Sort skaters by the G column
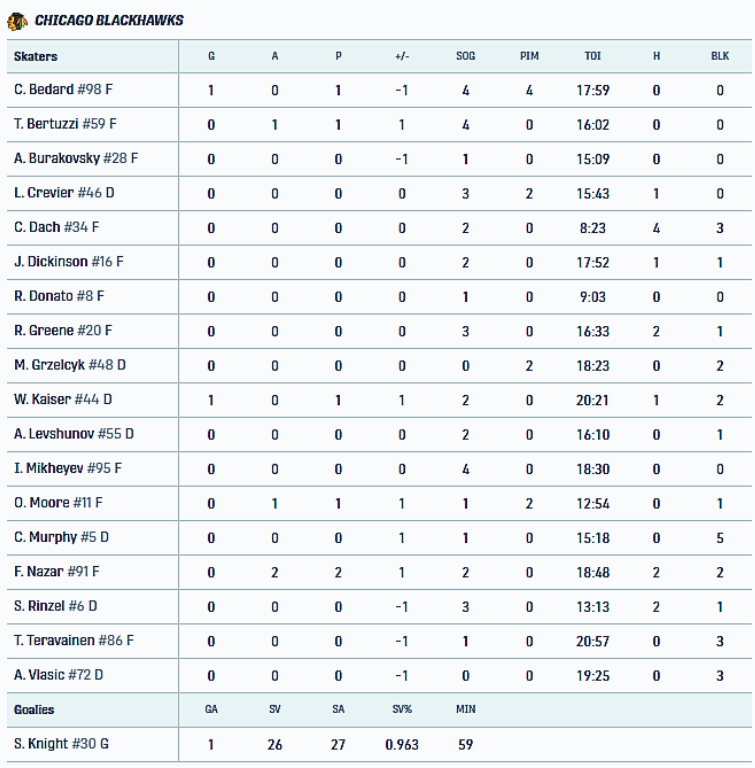Viewport: 755px width, 768px height. (211, 56)
